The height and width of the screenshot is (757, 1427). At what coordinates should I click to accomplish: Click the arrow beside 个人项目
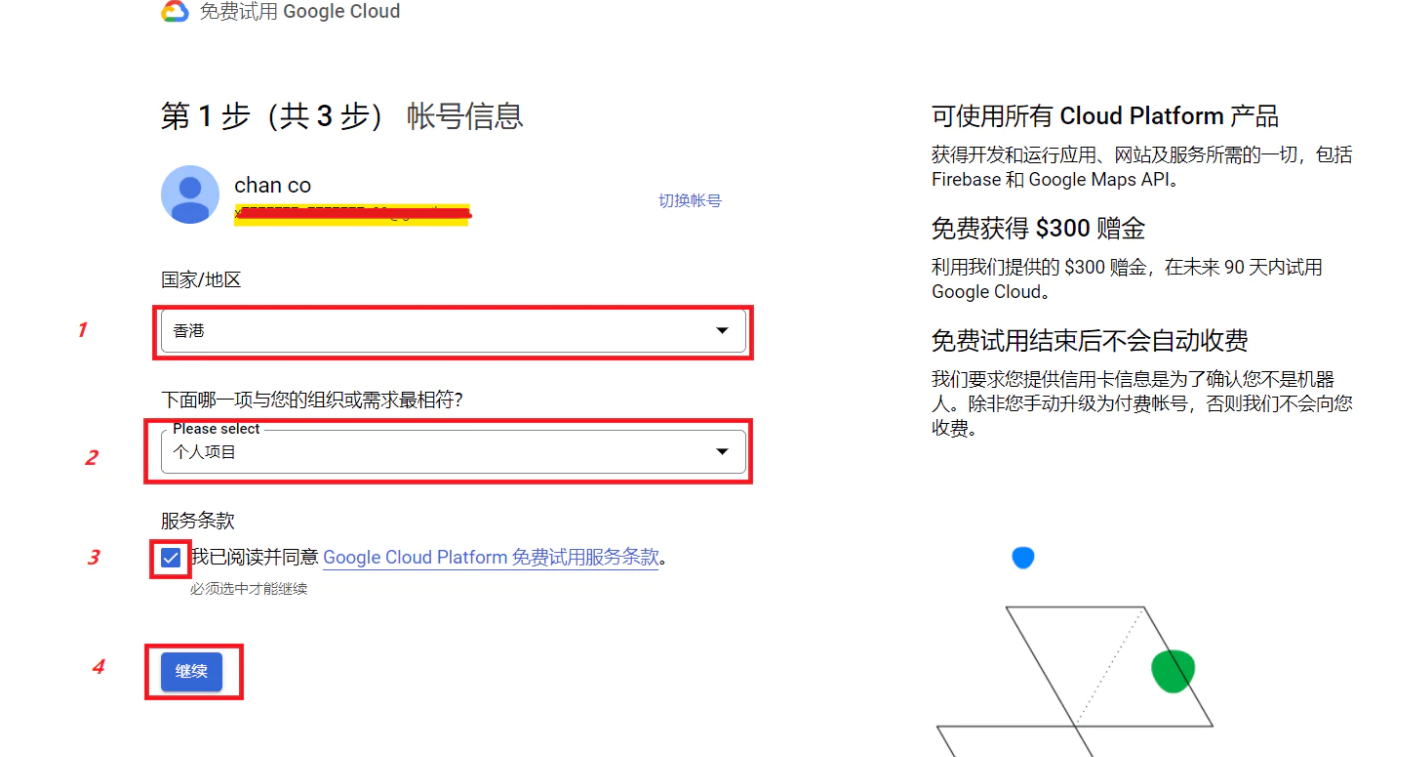point(722,452)
